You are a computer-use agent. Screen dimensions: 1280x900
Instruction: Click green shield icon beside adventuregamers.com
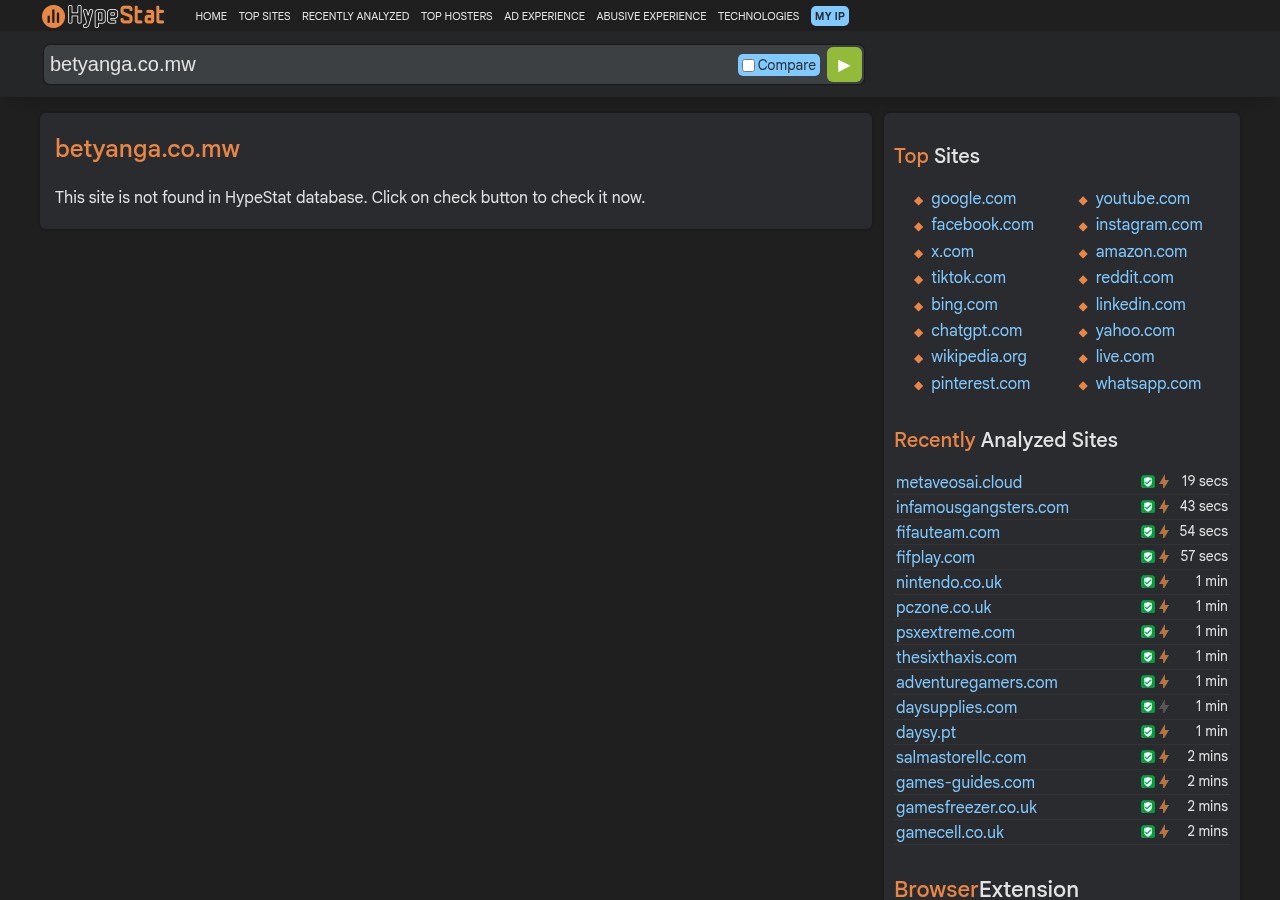pos(1148,682)
